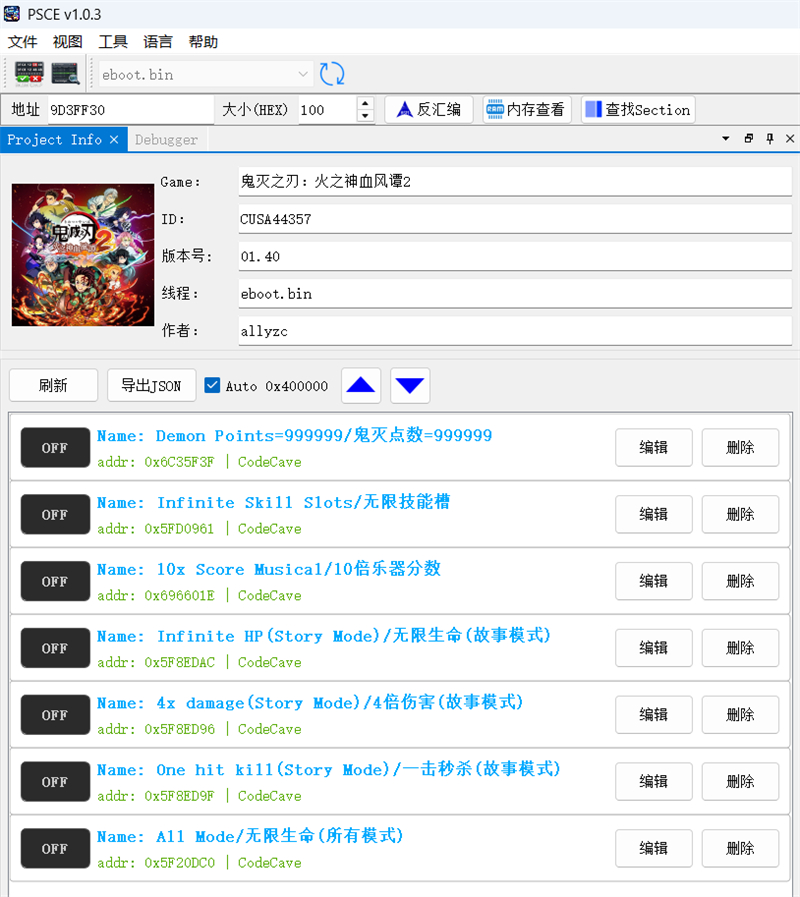
Task: Enable the Infinite HP (Story Mode) cheat
Action: (x=54, y=648)
